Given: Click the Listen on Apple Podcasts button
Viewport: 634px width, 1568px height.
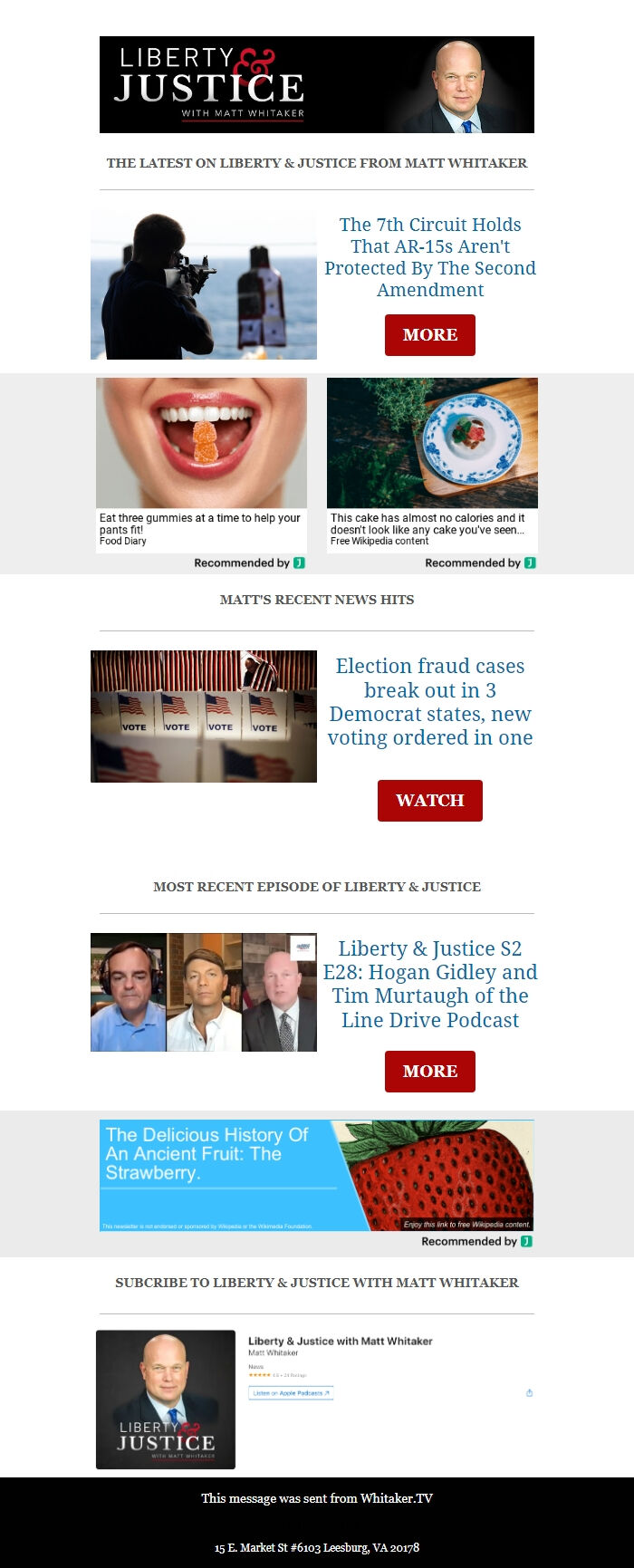Looking at the screenshot, I should (291, 1393).
